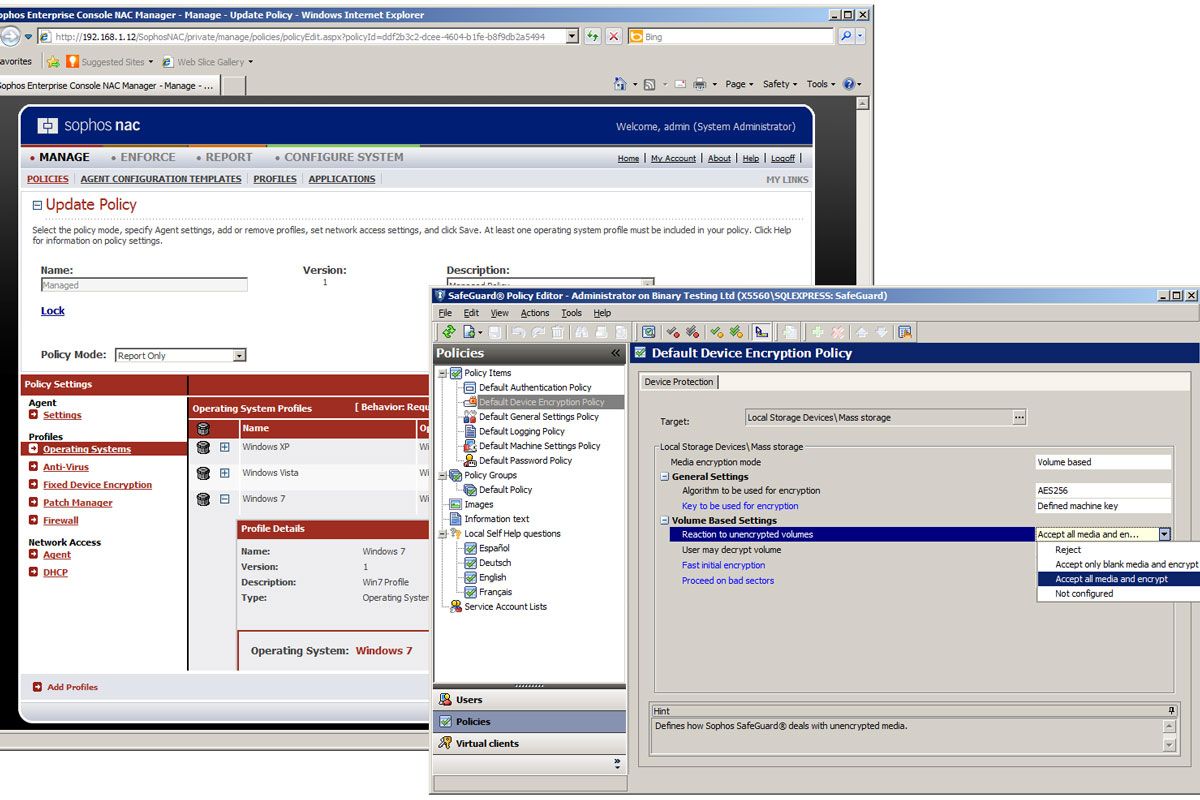
Task: Select Default Logging Policy tree item
Action: click(x=521, y=431)
